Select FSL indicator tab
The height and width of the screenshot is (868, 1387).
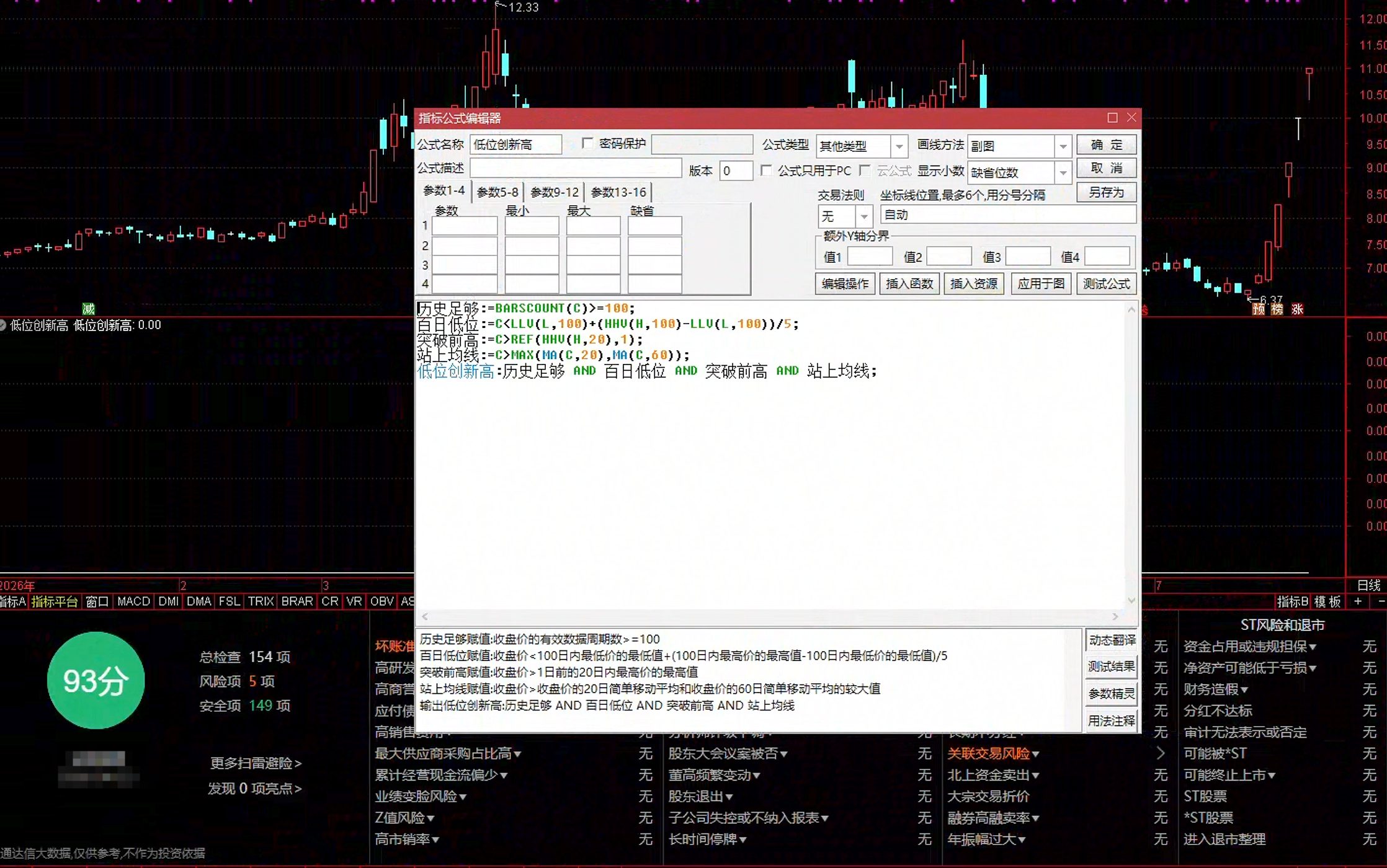pyautogui.click(x=229, y=601)
